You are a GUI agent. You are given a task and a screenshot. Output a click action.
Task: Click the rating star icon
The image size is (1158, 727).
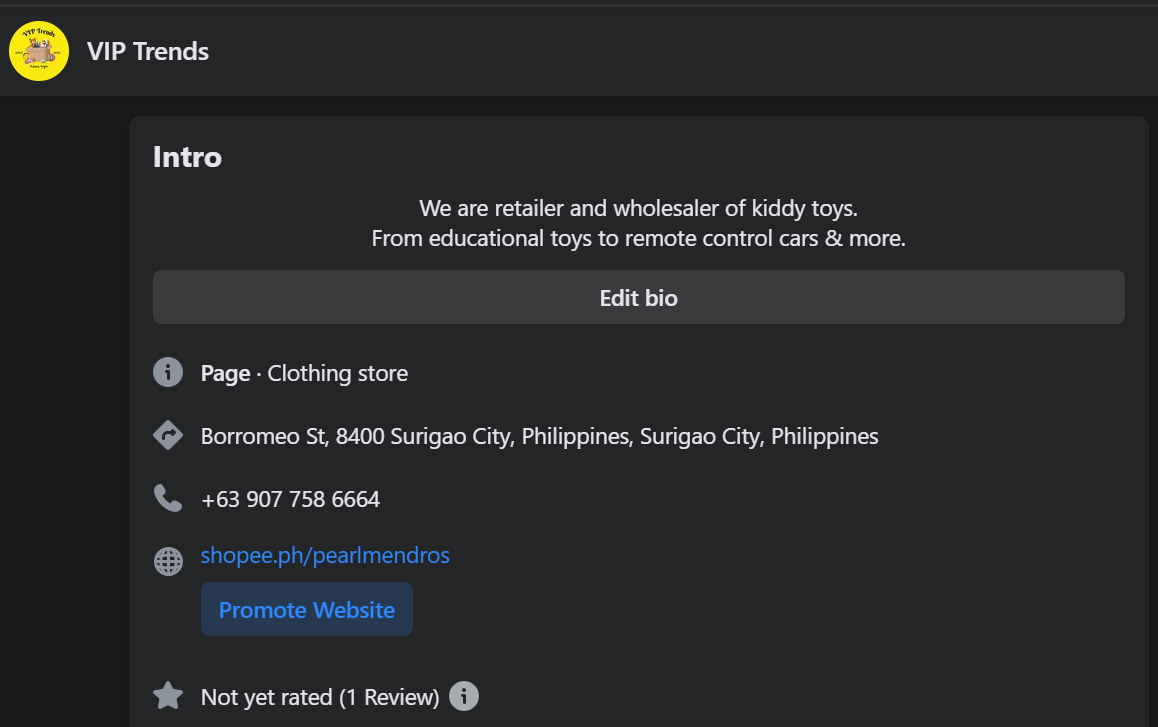click(x=168, y=696)
